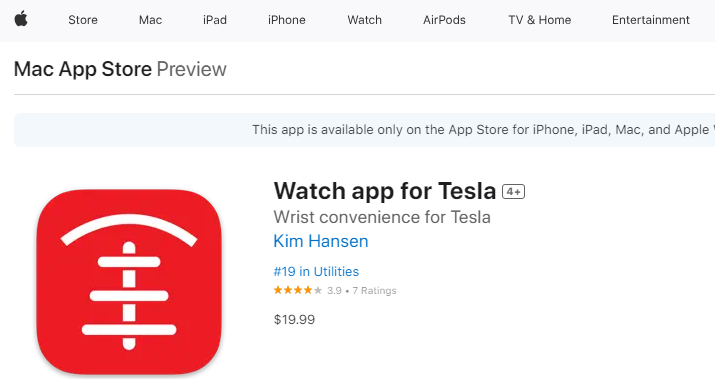Click the Watch app for Tesla title
The height and width of the screenshot is (379, 715).
(384, 191)
